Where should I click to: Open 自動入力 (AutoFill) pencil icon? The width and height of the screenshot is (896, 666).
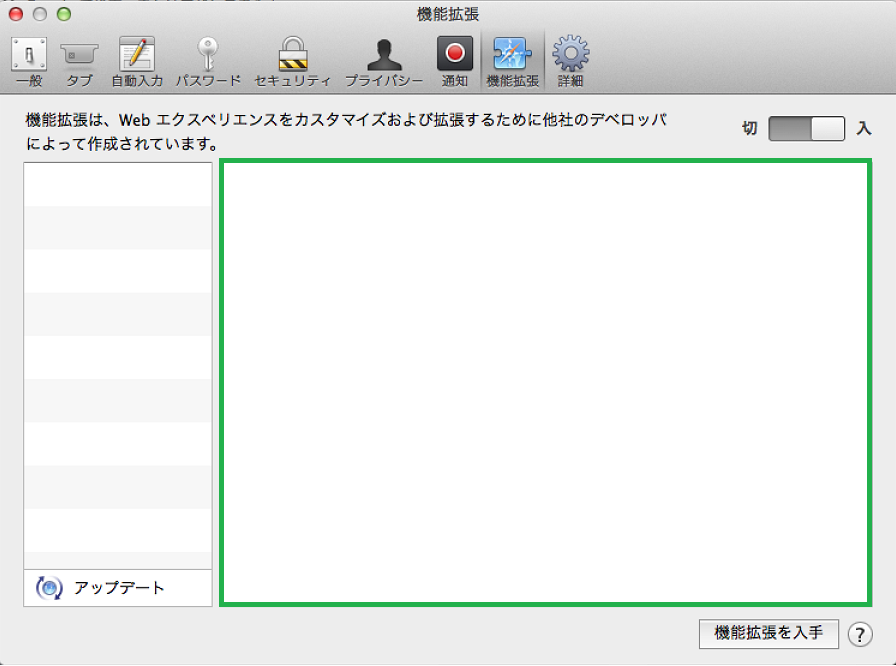136,60
